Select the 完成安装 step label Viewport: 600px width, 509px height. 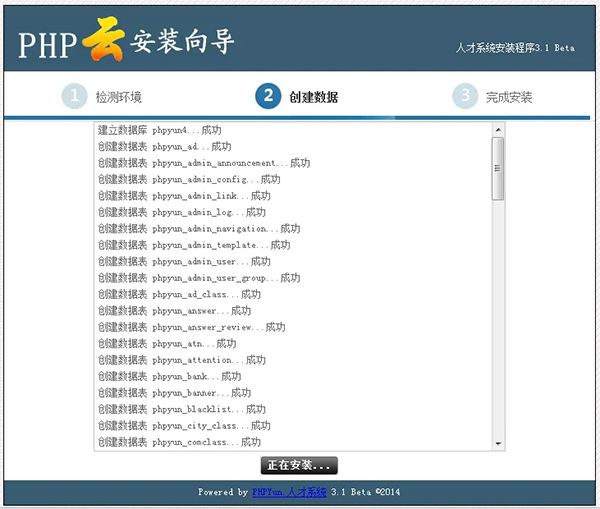[509, 97]
